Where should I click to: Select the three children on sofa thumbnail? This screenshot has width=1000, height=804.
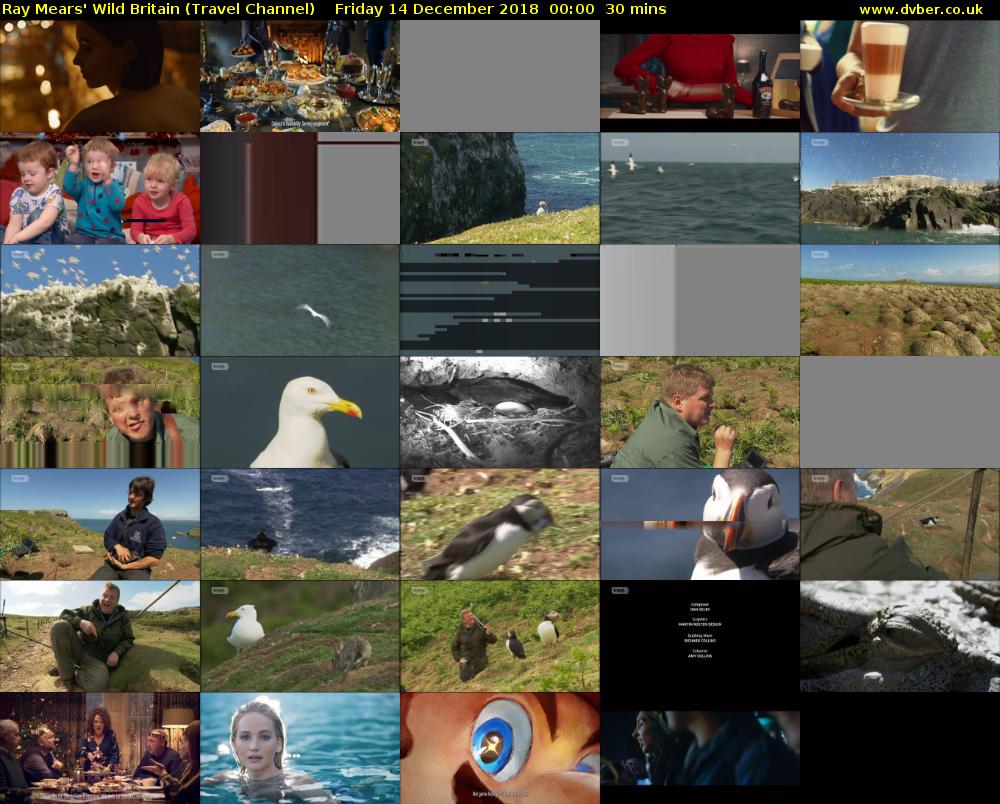(x=99, y=189)
